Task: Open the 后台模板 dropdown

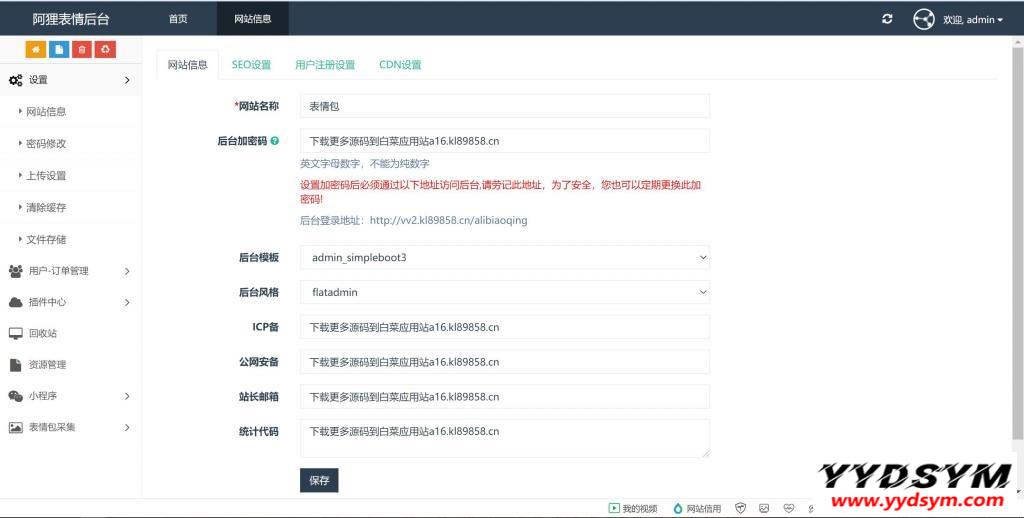Action: coord(505,257)
